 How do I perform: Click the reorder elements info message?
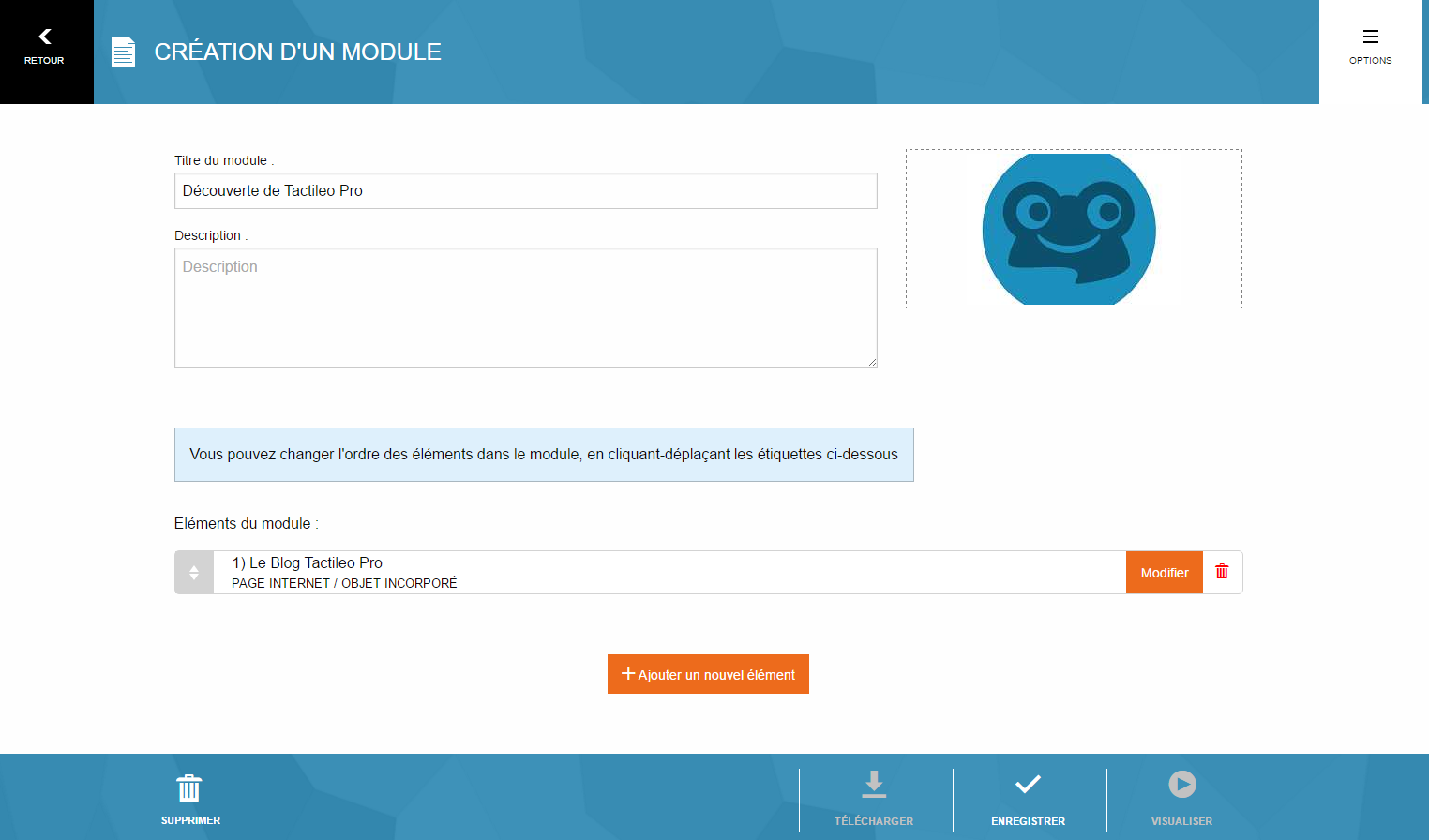pos(544,455)
